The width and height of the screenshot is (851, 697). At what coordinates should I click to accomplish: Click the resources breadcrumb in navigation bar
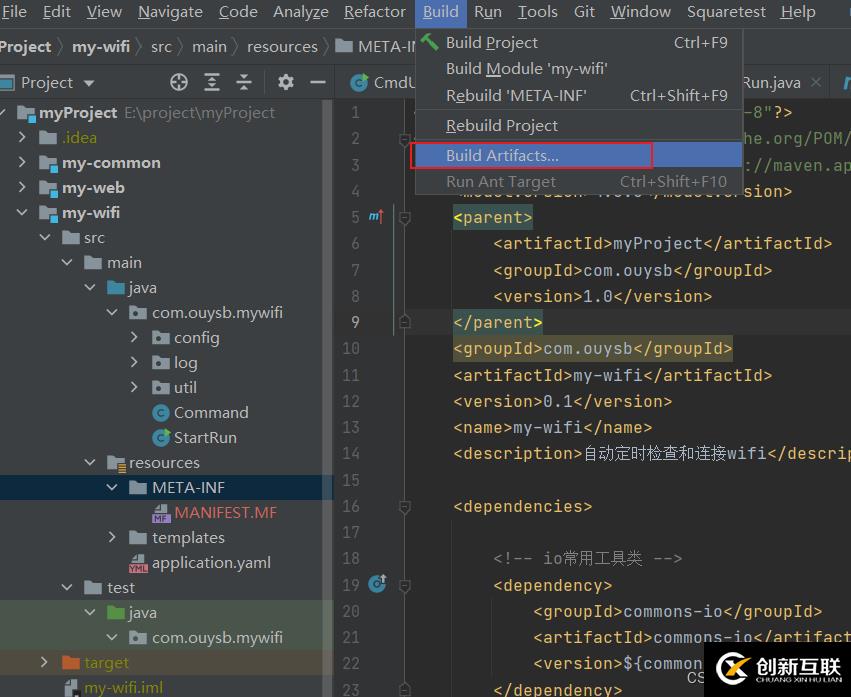pyautogui.click(x=282, y=46)
